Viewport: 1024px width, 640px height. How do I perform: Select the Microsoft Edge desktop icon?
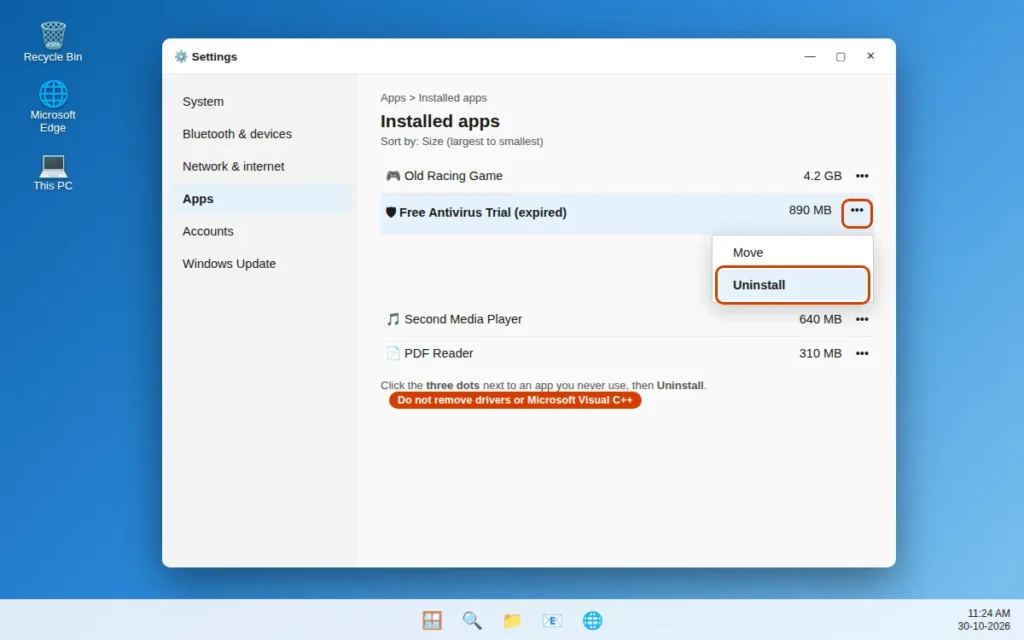click(53, 106)
